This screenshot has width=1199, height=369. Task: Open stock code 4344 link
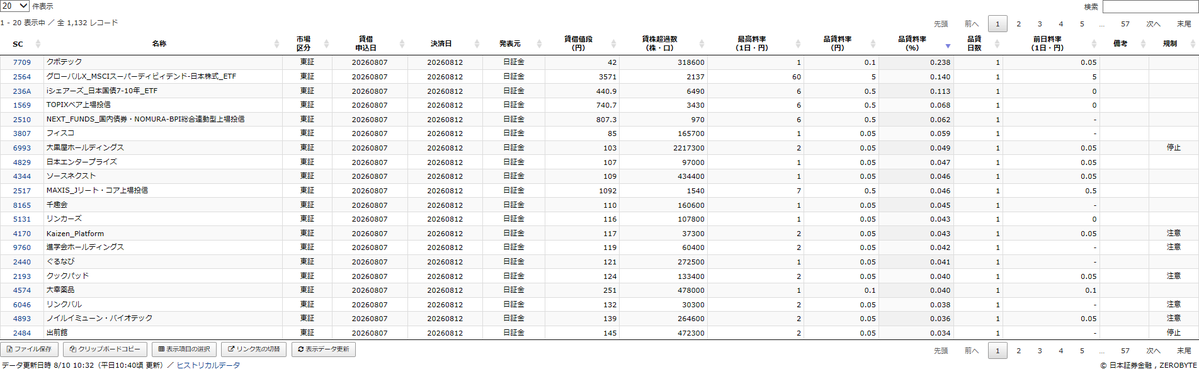[21, 176]
